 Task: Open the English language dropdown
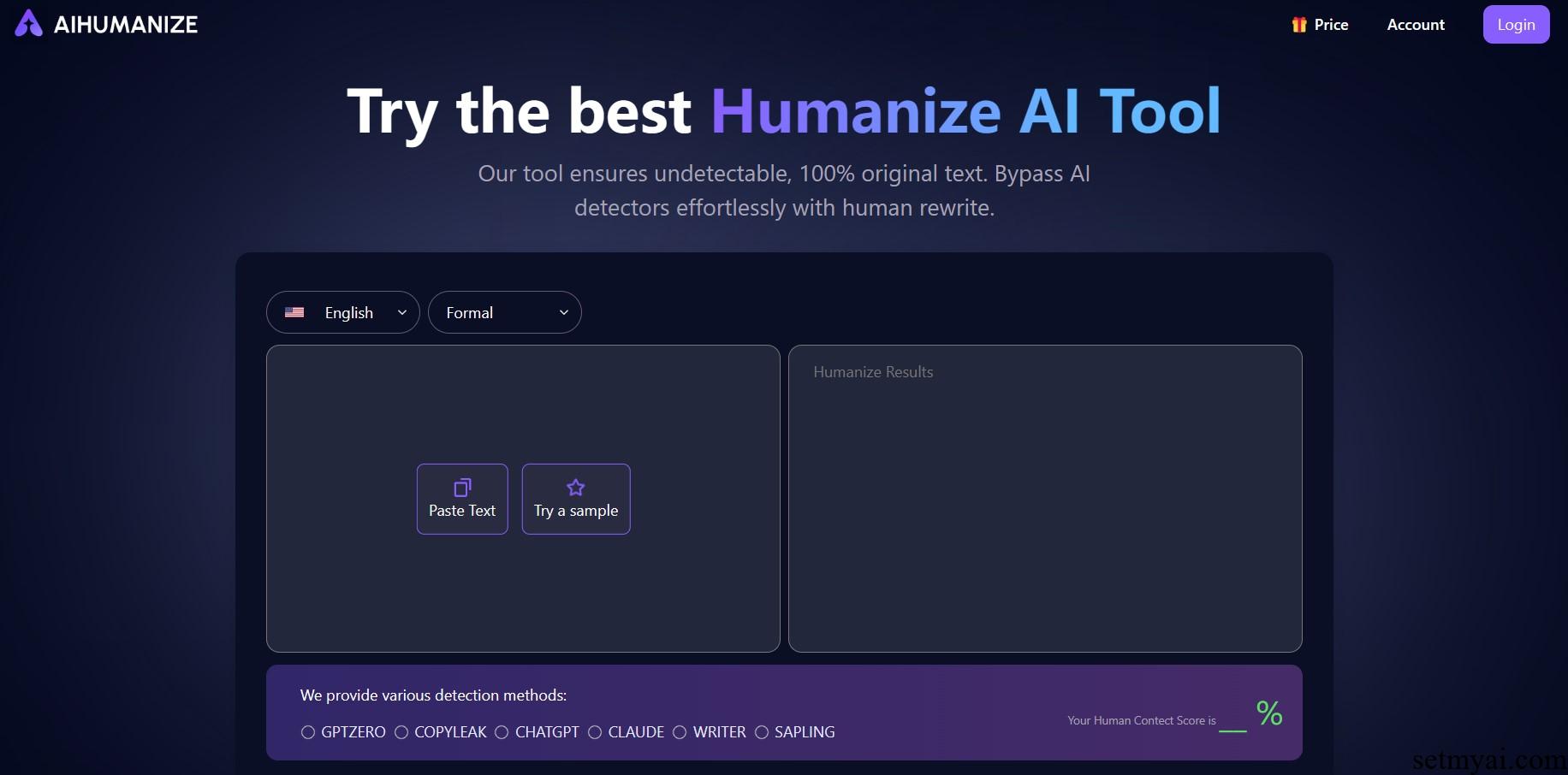coord(343,313)
